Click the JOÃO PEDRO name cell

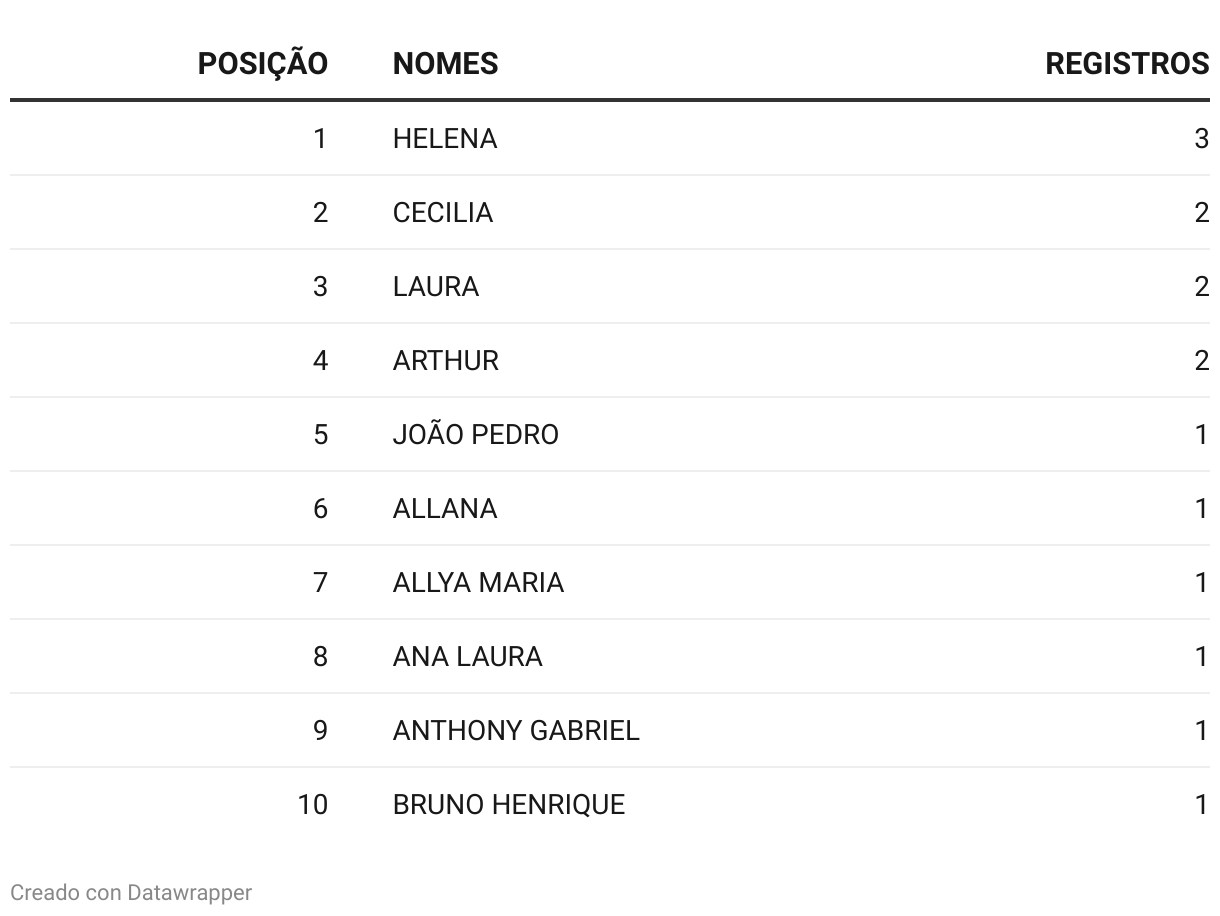476,435
